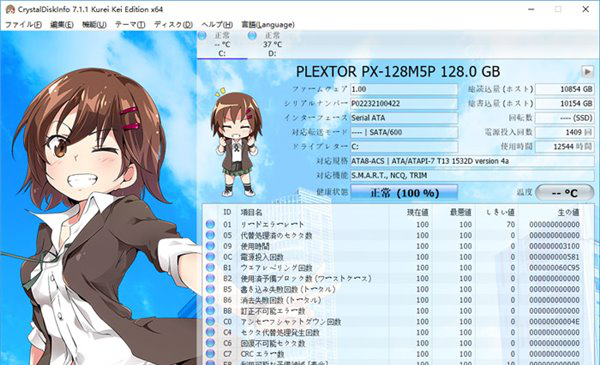Click the status orb for attribute B5

tap(210, 289)
